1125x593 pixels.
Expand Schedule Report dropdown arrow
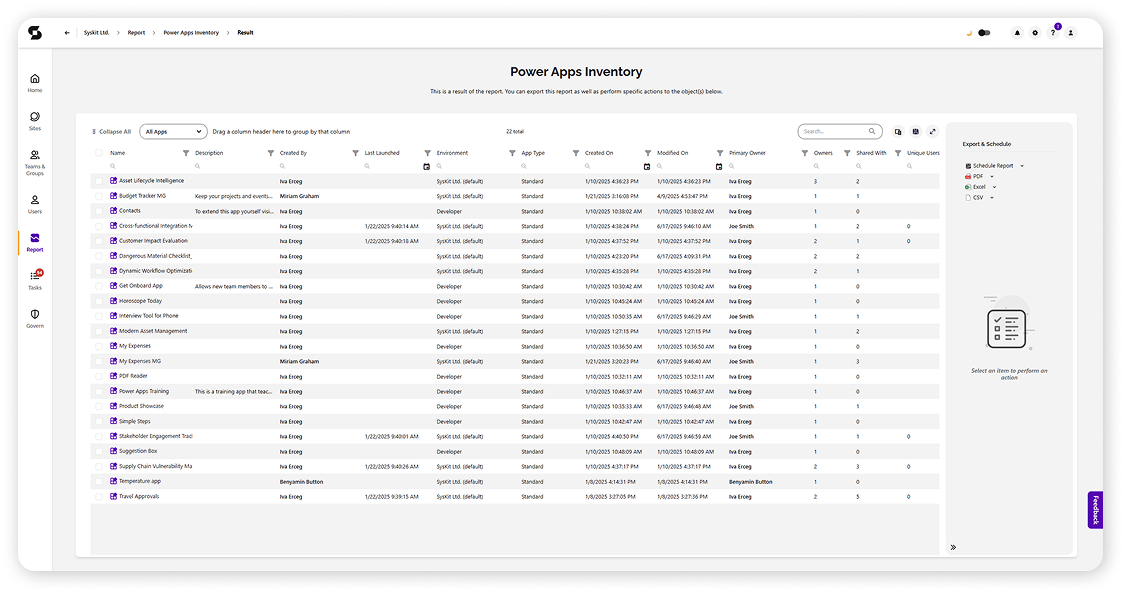coord(1022,166)
